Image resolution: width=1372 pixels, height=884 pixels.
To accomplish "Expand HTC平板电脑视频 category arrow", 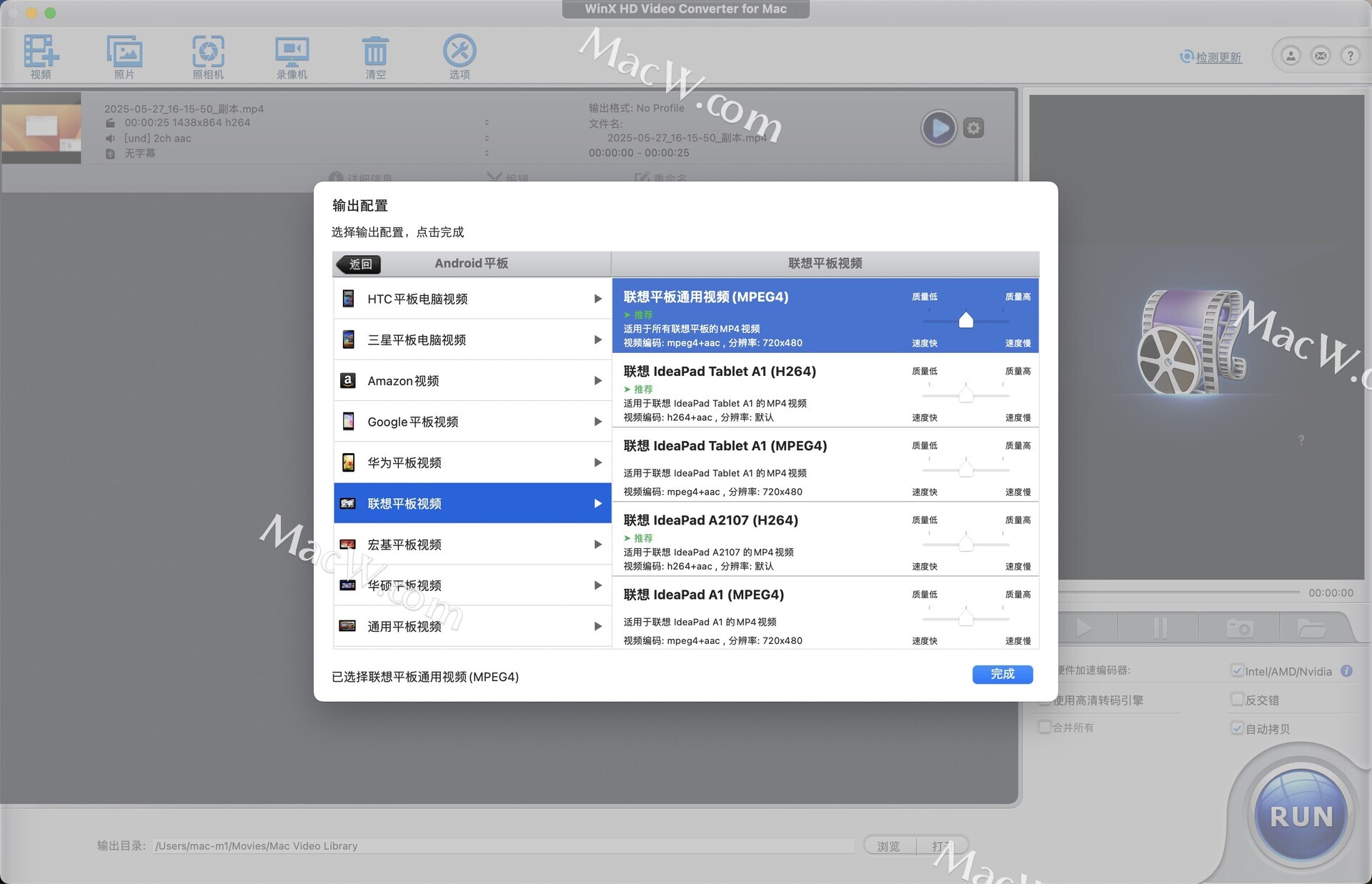I will point(597,299).
